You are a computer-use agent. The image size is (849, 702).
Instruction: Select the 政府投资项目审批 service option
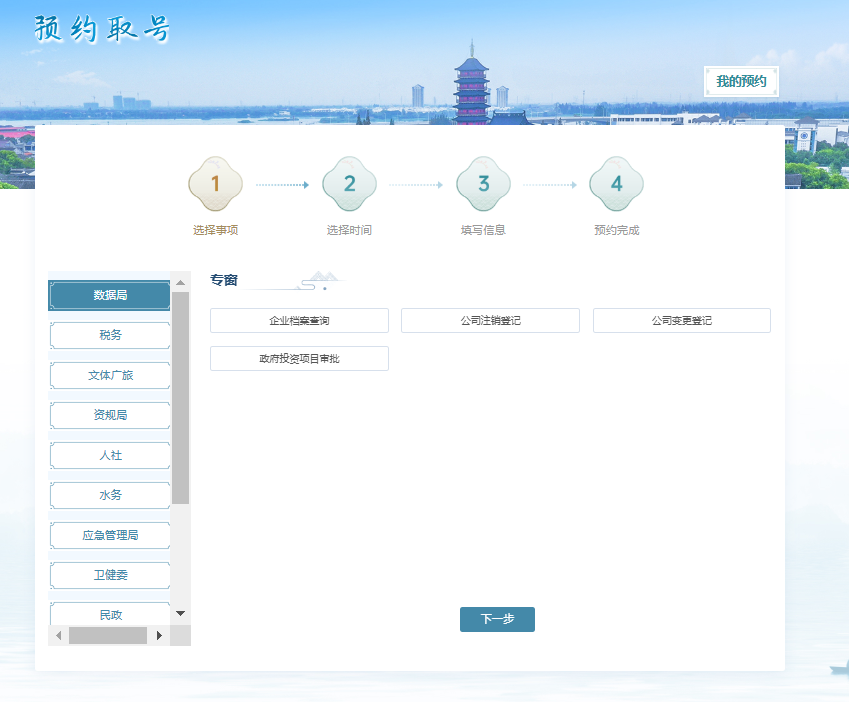[x=299, y=359]
